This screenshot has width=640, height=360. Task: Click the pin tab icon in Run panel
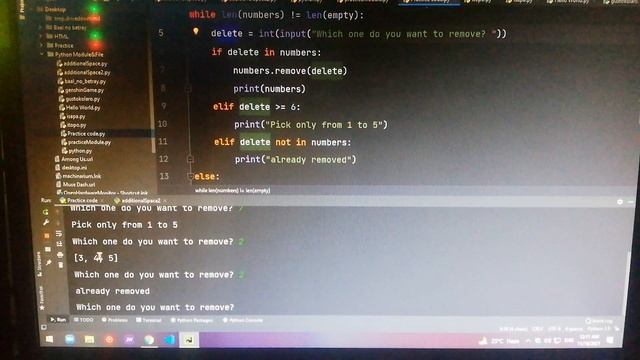coord(49,262)
